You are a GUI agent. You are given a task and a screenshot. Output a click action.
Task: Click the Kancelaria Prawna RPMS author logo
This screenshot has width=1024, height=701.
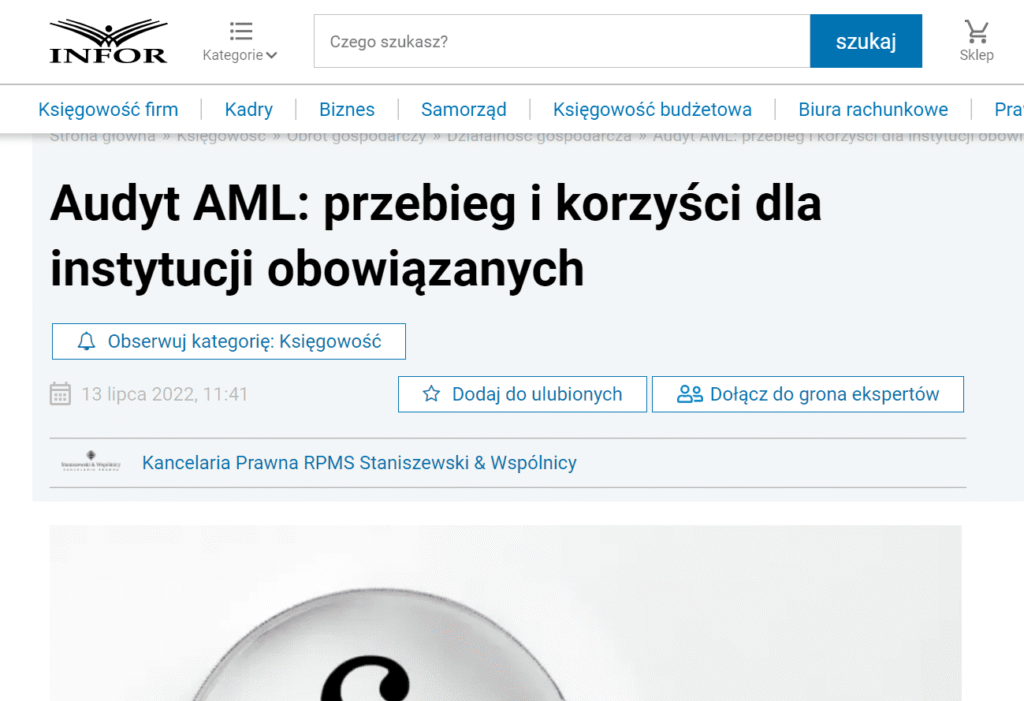tap(90, 463)
